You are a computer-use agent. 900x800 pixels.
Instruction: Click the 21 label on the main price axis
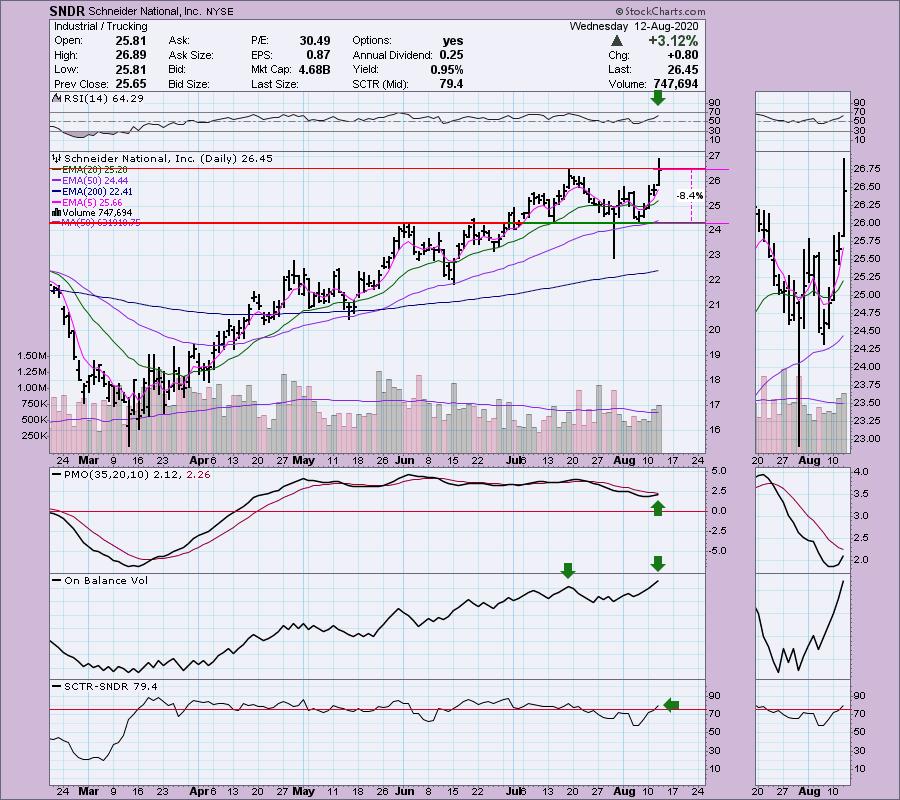point(715,305)
